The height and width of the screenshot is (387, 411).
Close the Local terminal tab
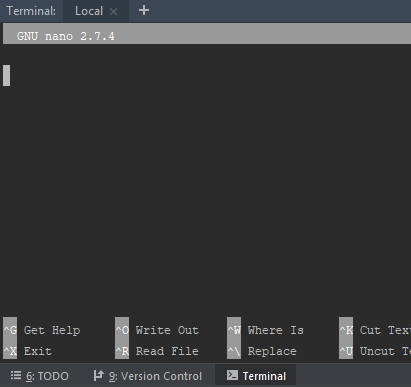tap(113, 11)
